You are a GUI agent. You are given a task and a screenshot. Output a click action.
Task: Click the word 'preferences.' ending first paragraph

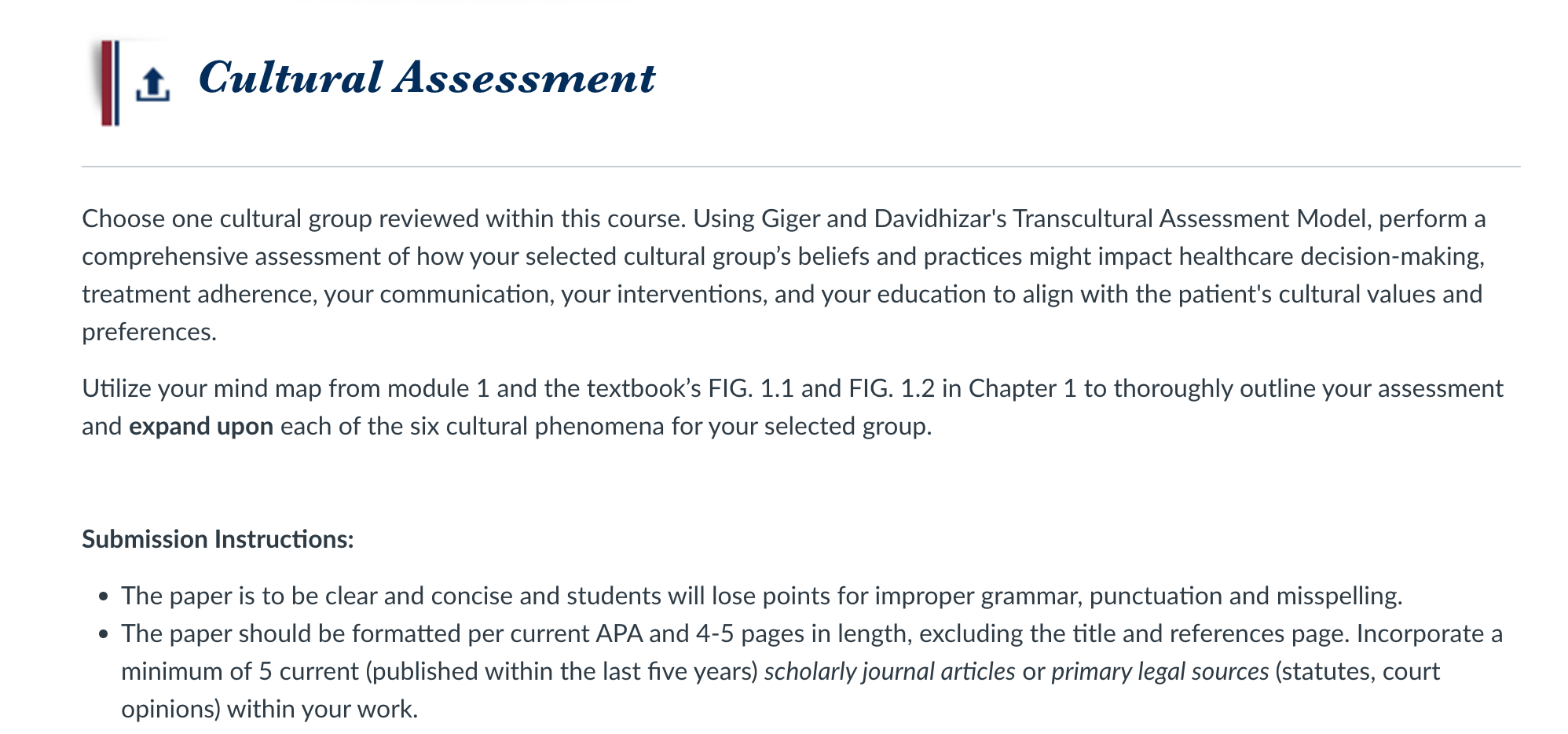coord(149,332)
